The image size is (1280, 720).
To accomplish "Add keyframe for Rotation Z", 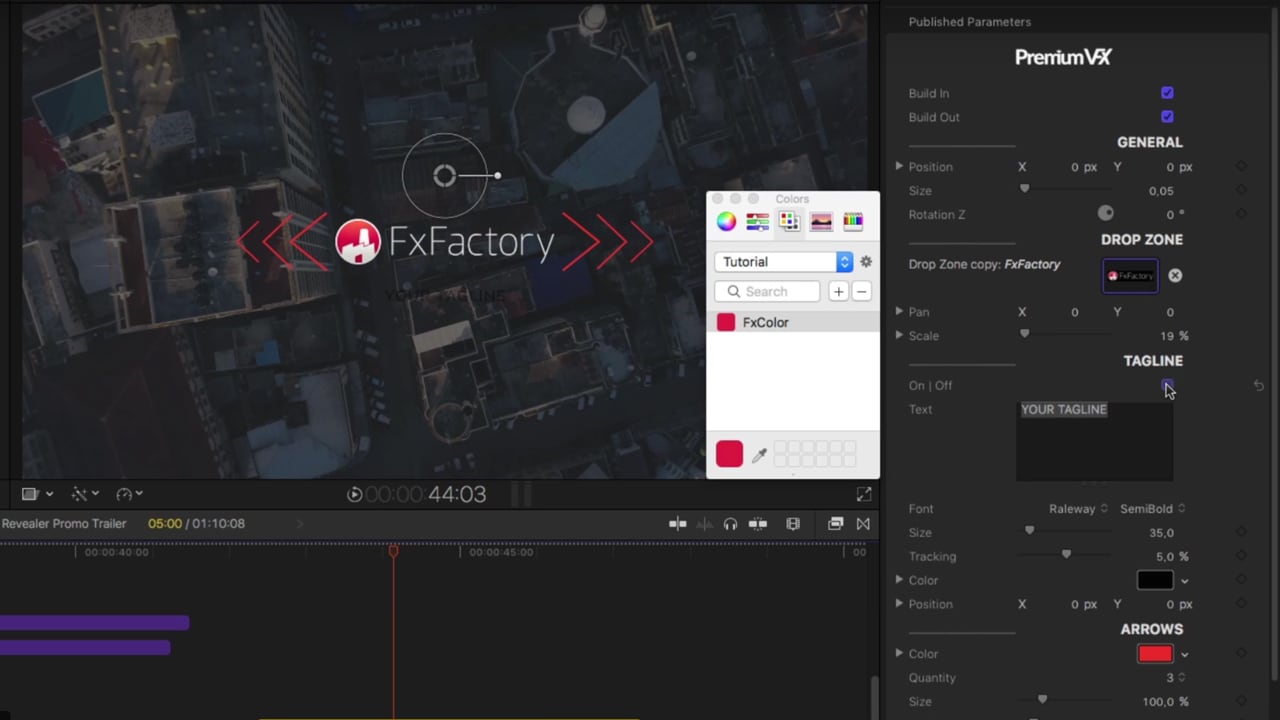I will click(1241, 215).
